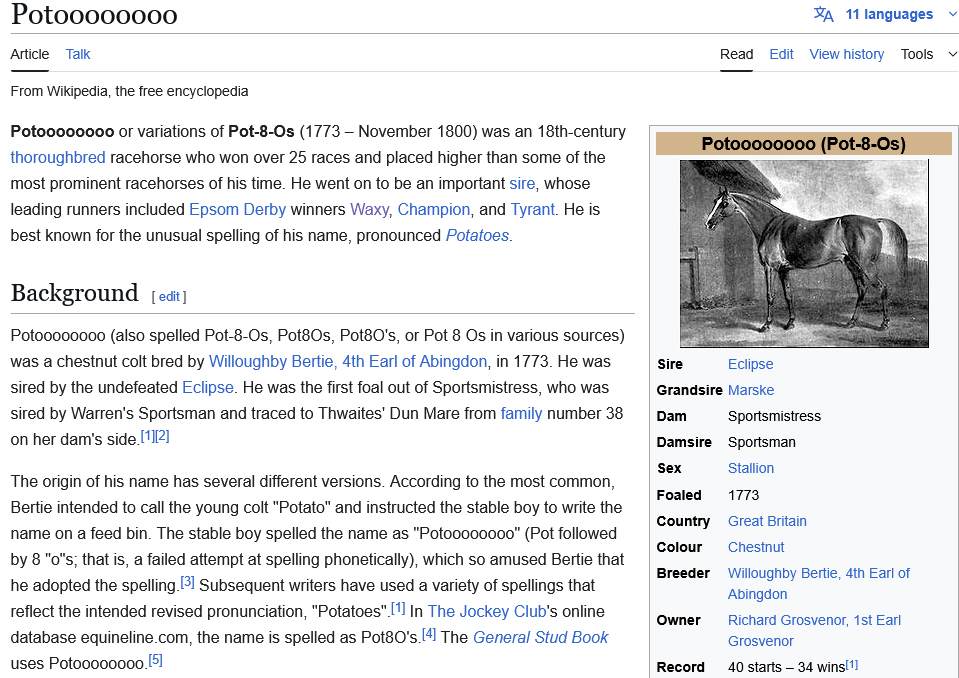
Task: Select the 1773 foaled value
Action: coord(743,495)
